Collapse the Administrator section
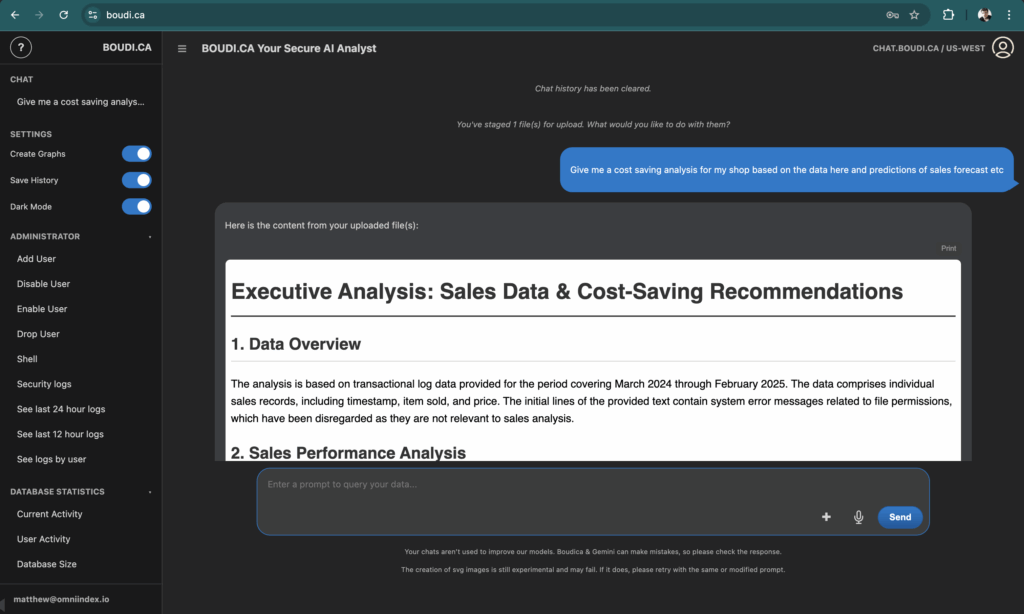The image size is (1024, 614). click(x=150, y=237)
